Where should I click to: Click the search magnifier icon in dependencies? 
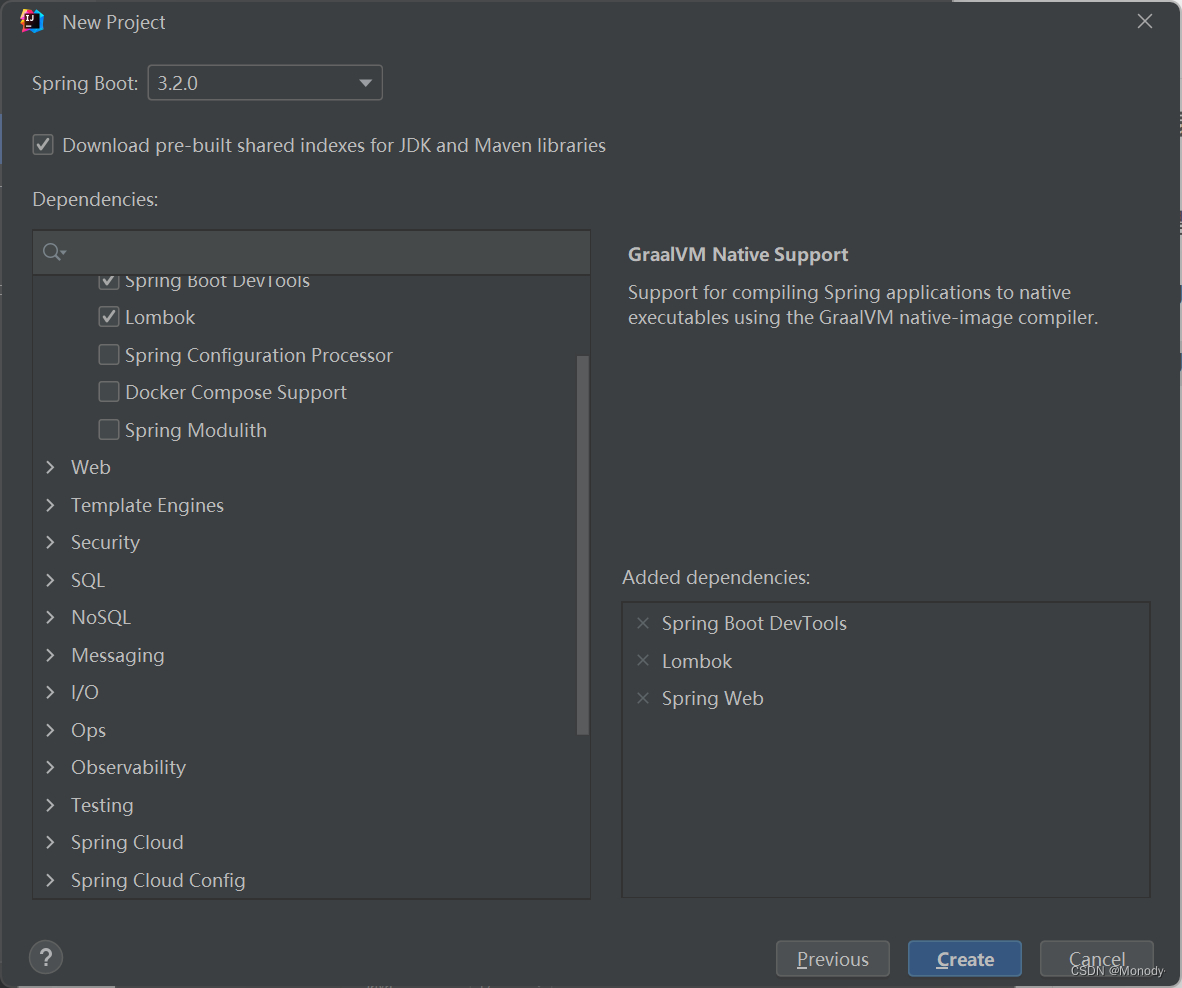pos(54,252)
